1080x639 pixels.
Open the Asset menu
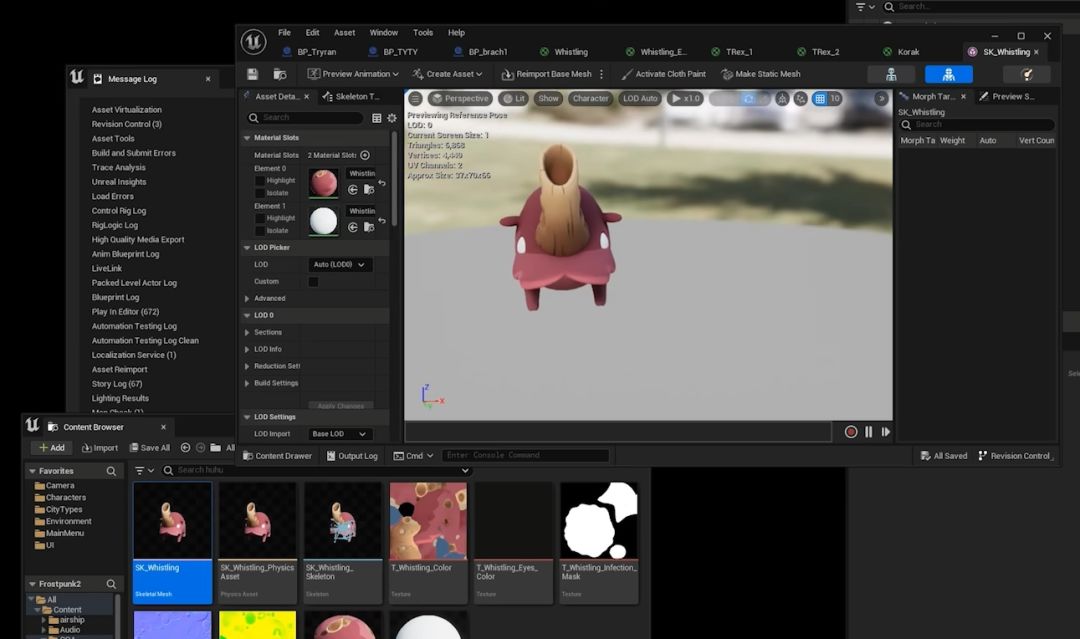pyautogui.click(x=344, y=32)
